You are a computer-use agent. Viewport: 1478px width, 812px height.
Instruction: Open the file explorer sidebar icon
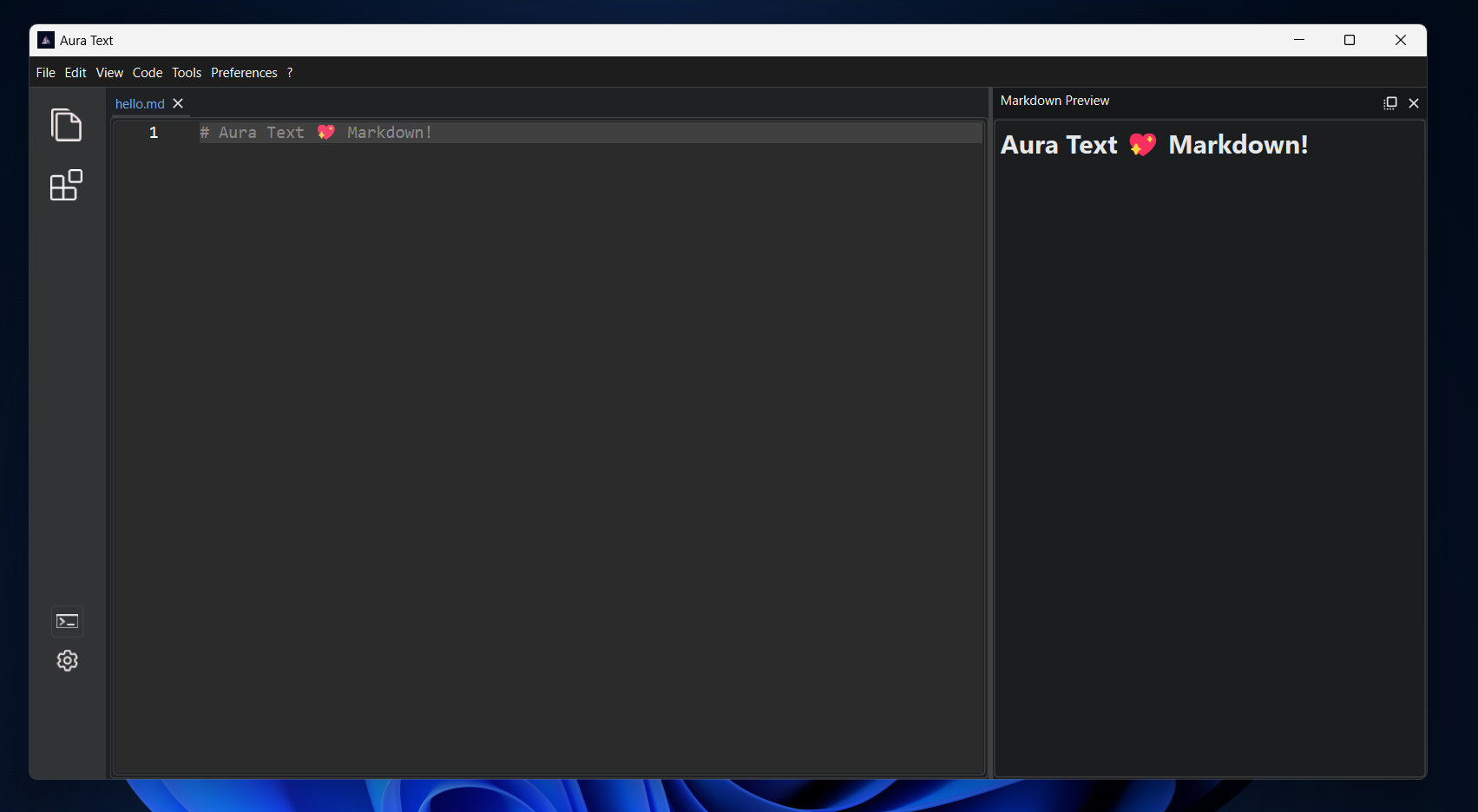coord(67,125)
